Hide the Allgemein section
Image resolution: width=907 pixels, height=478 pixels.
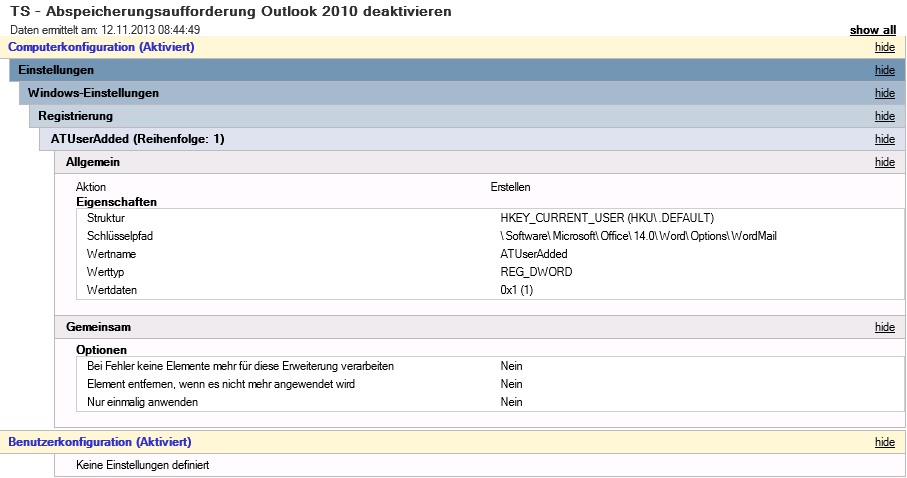pos(884,163)
